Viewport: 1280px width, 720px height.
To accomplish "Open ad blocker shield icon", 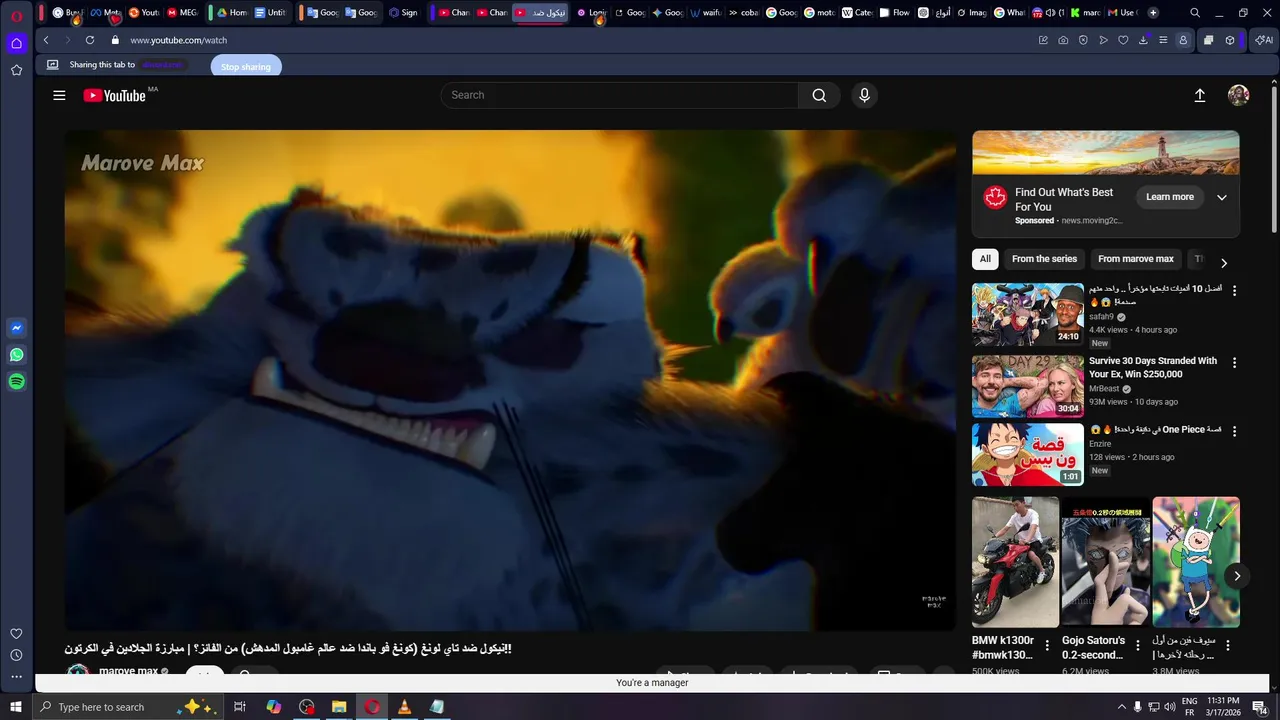I will (x=1083, y=40).
